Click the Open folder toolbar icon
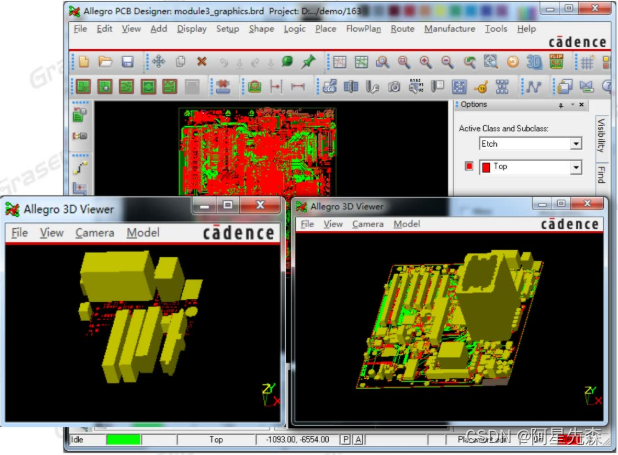 click(104, 62)
